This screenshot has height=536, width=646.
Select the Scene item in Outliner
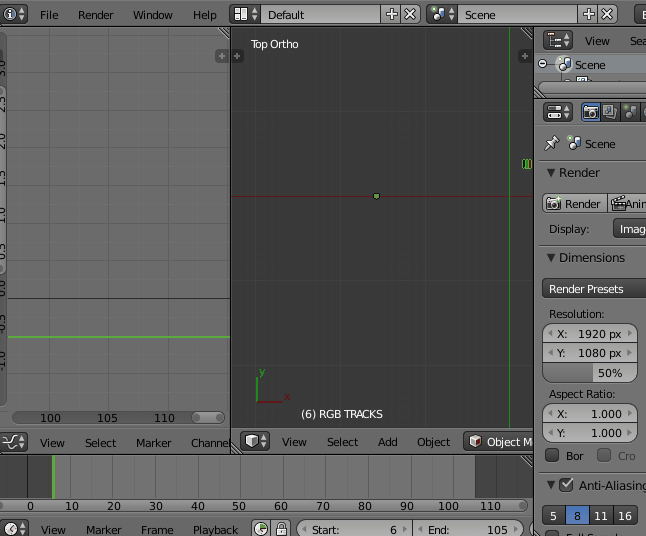[590, 65]
